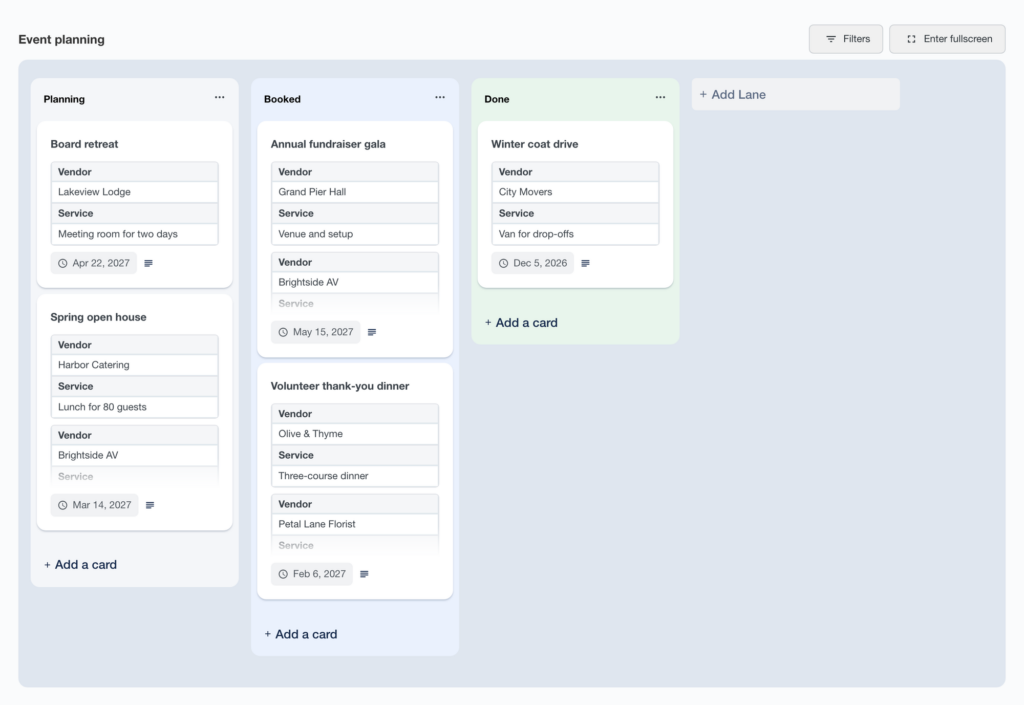Add a card to Booked lane
Viewport: 1024px width, 705px height.
pyautogui.click(x=300, y=634)
